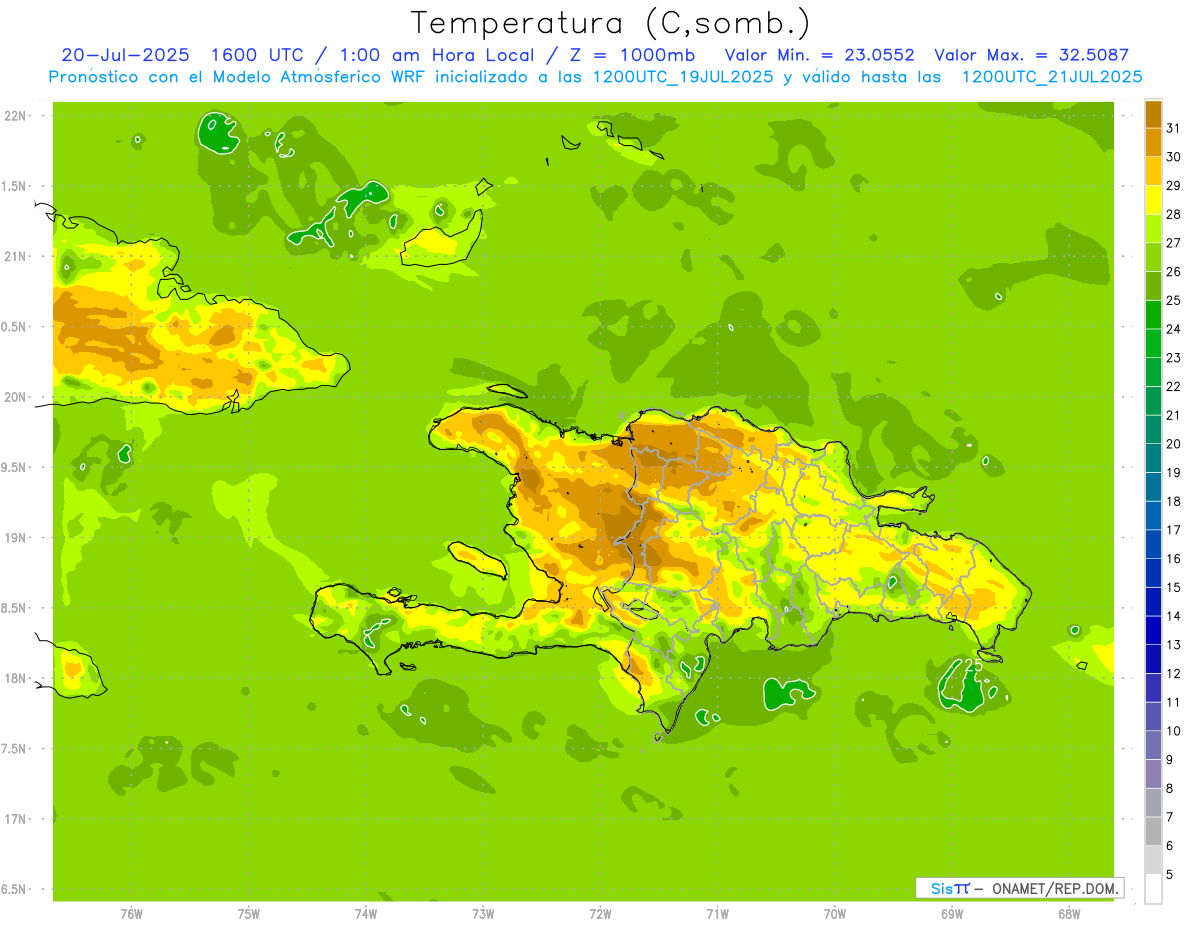Click the '68W' longitude axis label
Viewport: 1200px width, 927px height.
pos(1068,915)
